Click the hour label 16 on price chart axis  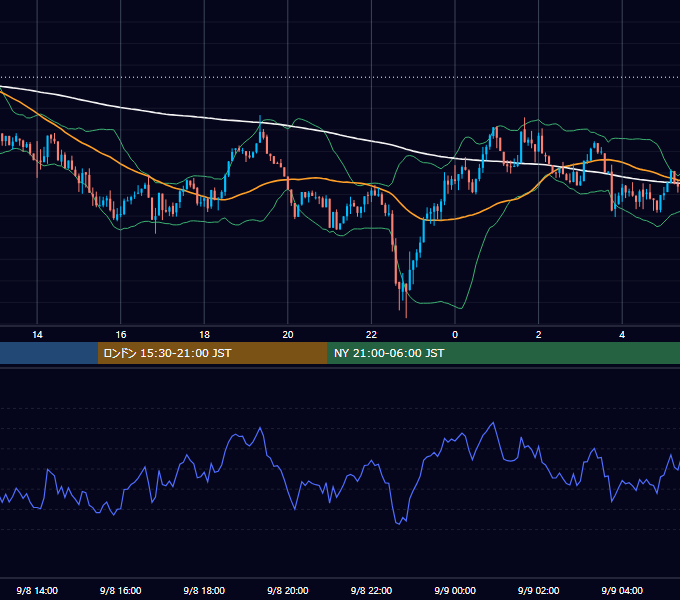point(121,335)
